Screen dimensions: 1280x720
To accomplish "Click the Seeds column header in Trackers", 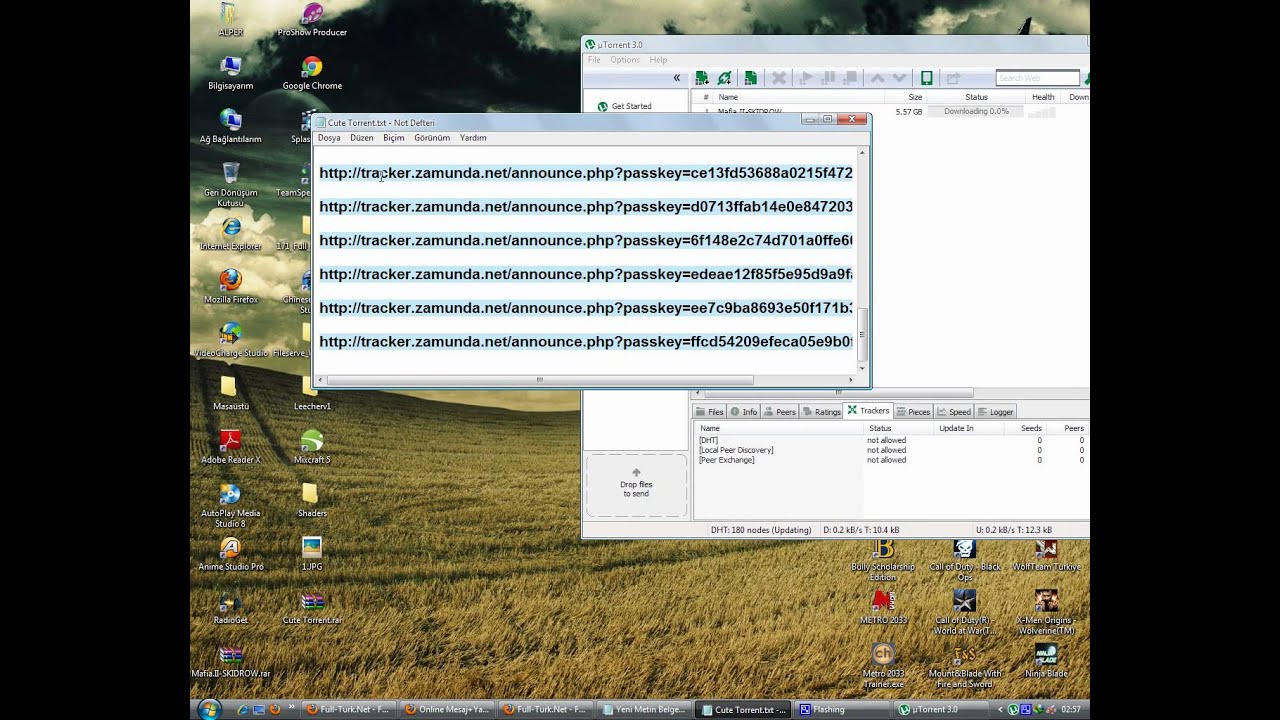I will tap(1030, 428).
